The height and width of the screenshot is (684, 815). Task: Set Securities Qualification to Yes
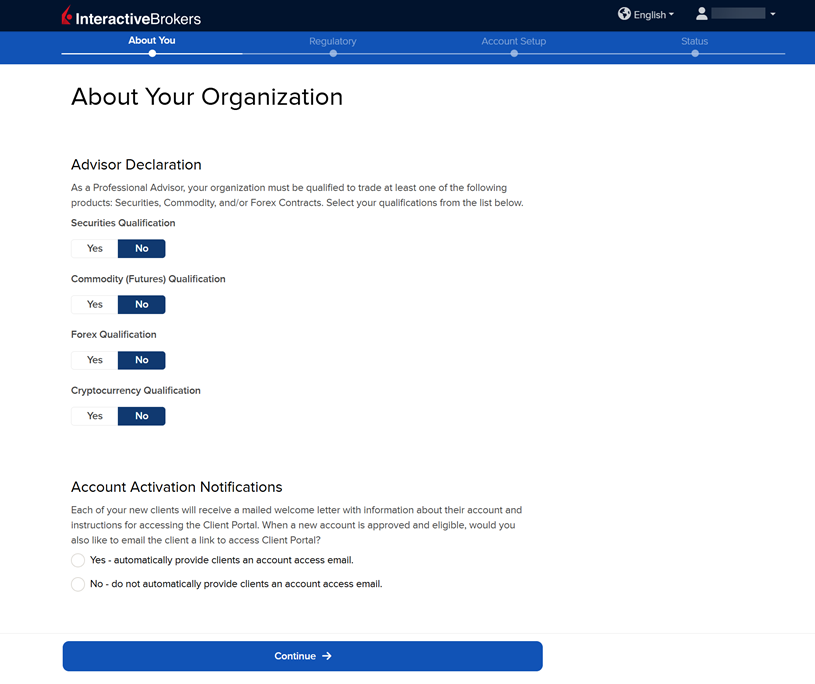[95, 249]
